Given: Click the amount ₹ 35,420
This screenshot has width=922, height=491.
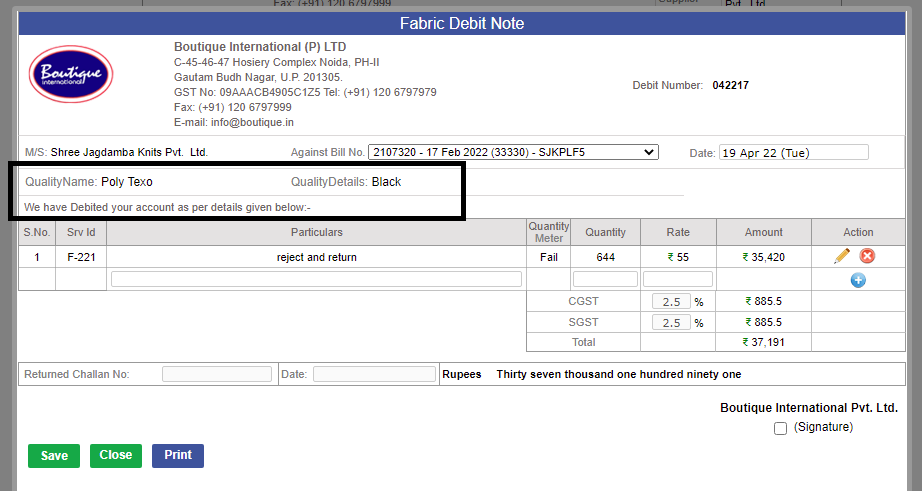Looking at the screenshot, I should point(764,257).
